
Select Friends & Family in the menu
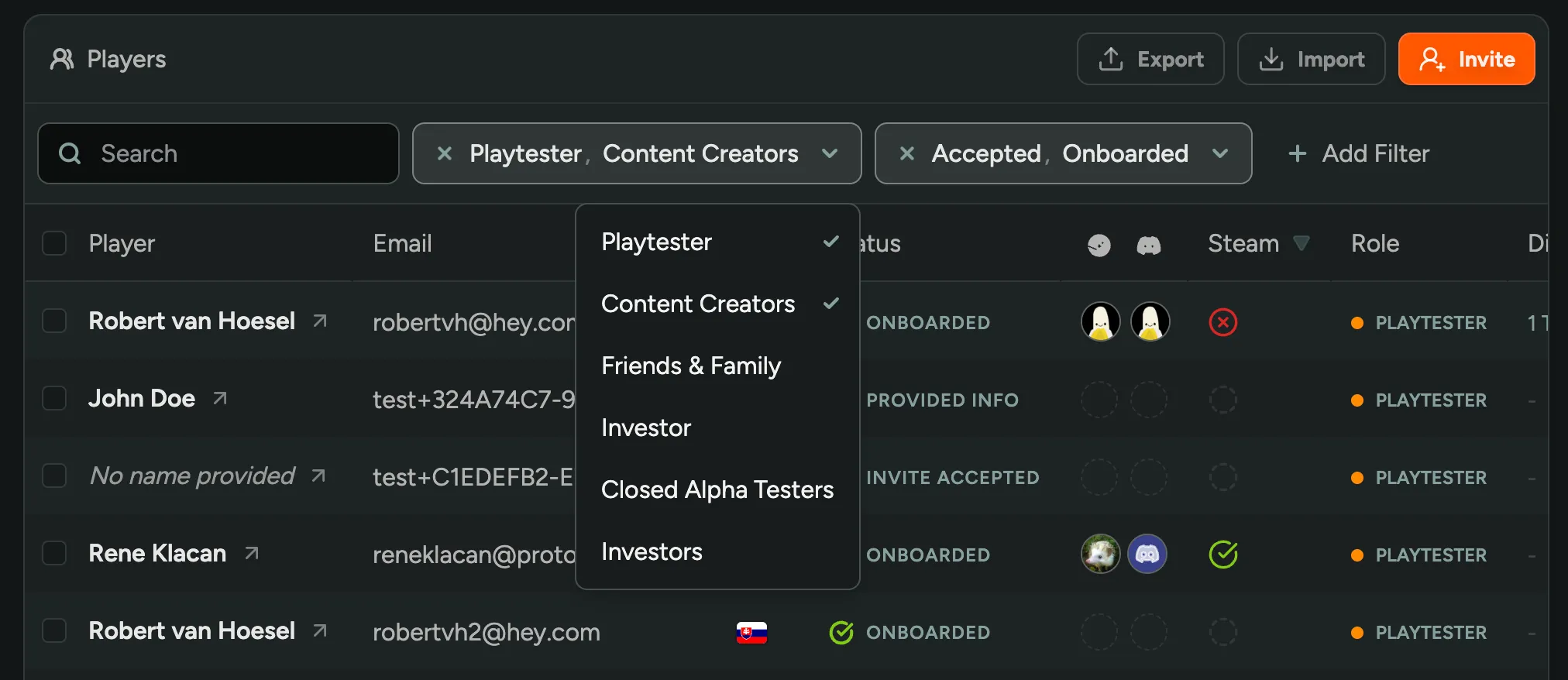691,366
